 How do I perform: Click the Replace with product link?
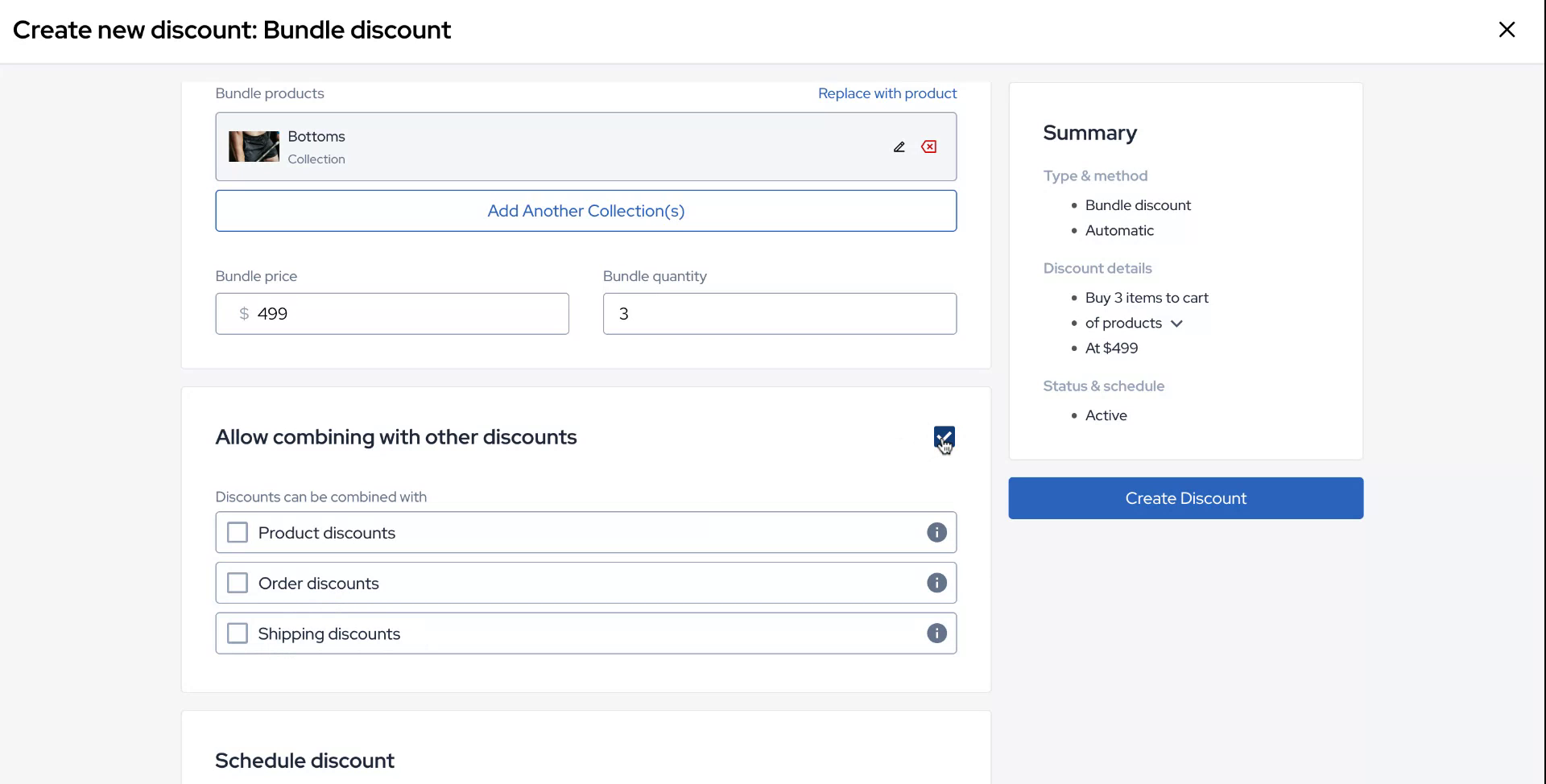887,93
